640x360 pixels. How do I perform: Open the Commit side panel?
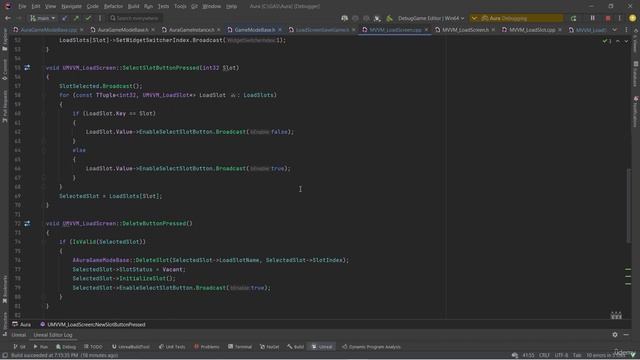tap(5, 69)
